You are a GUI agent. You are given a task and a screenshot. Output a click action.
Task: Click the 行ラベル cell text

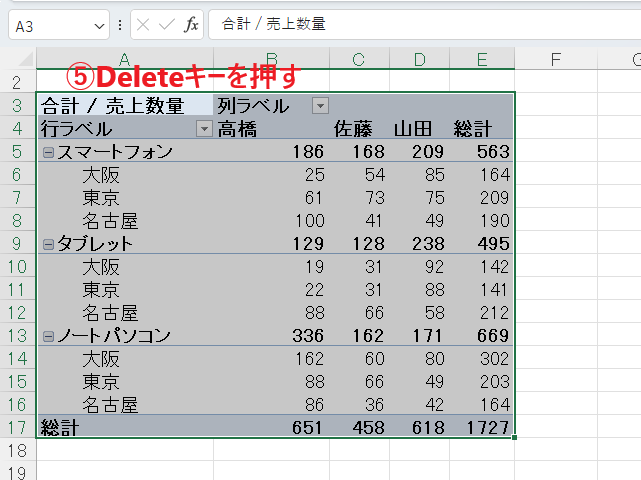tap(76, 129)
